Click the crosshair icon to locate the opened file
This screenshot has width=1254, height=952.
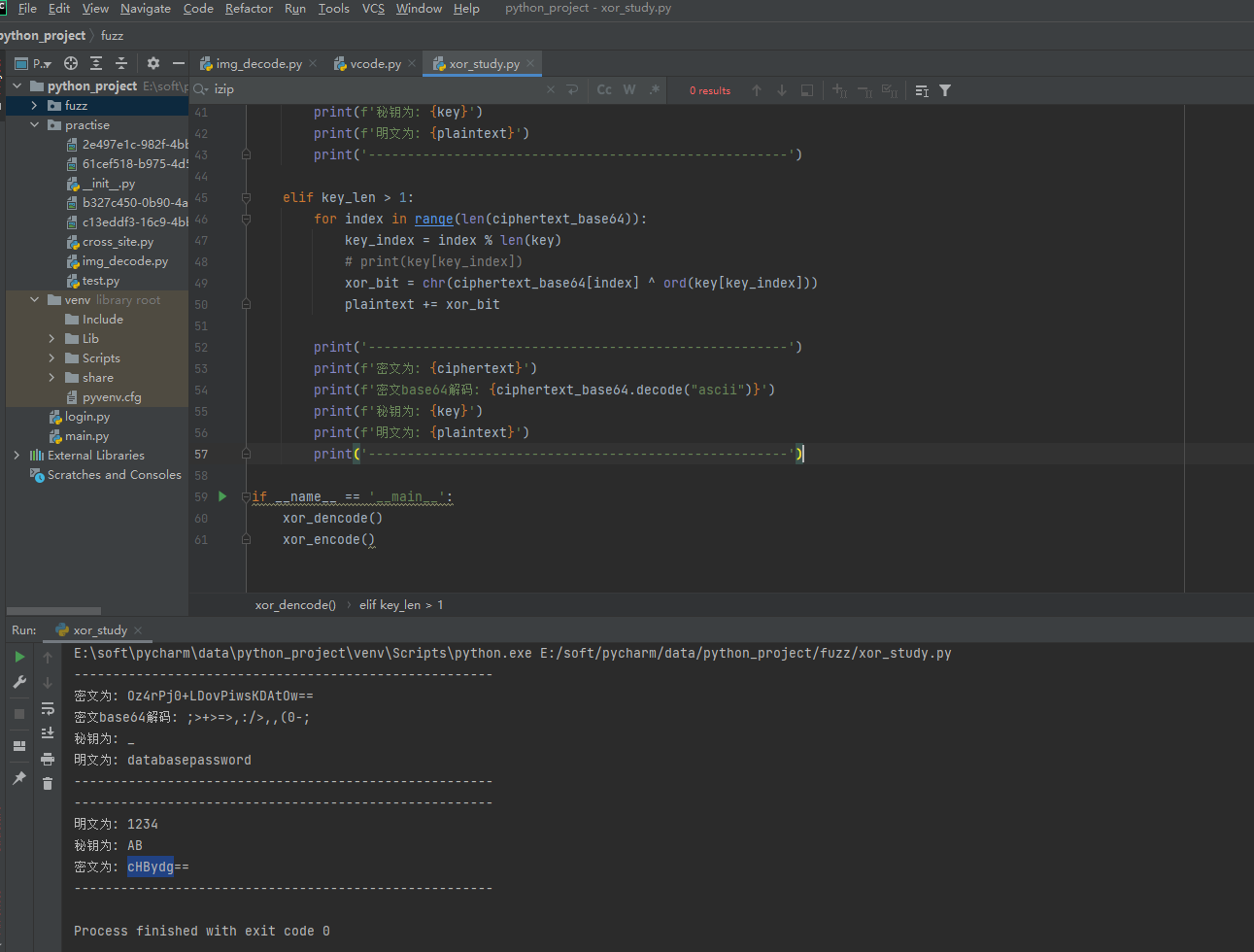click(71, 63)
